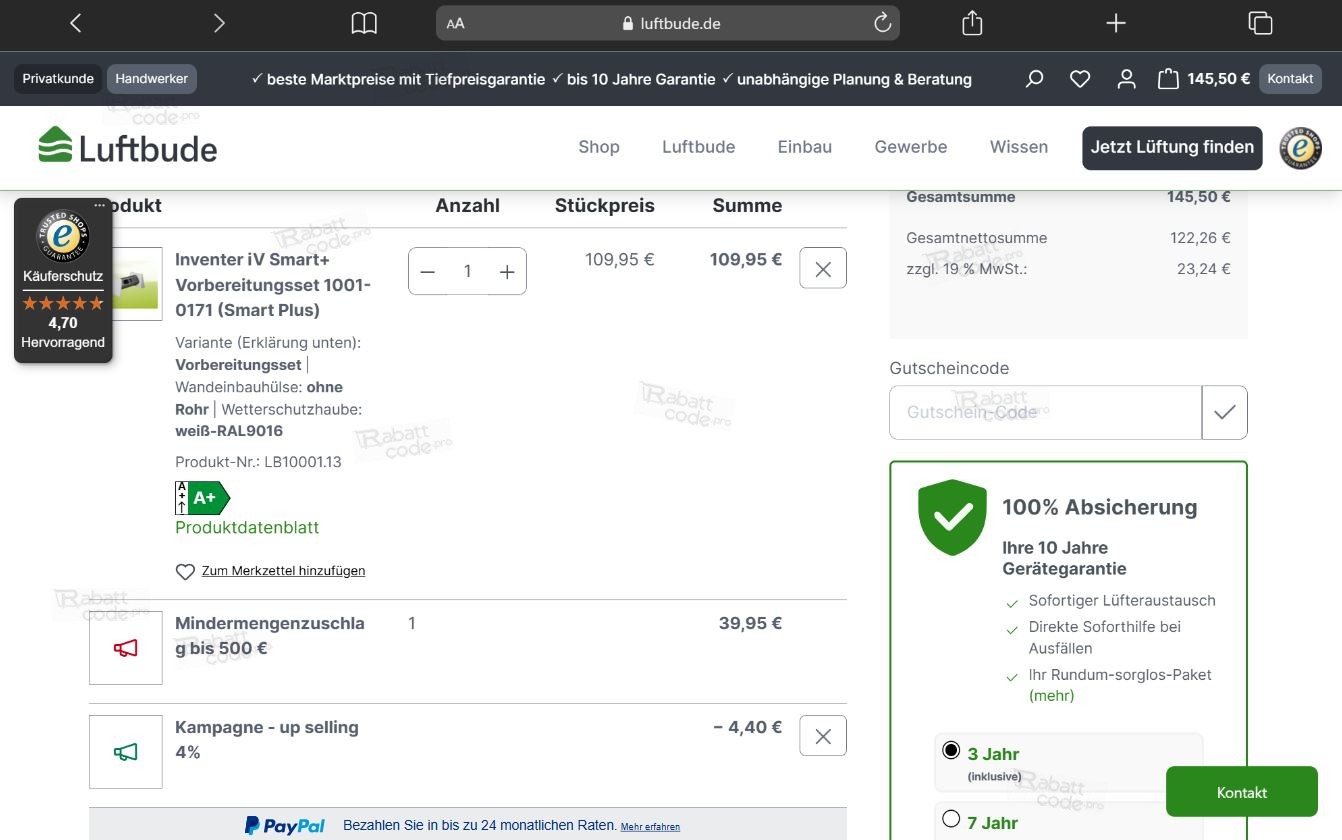The width and height of the screenshot is (1342, 840).
Task: Open the Shop navigation menu
Action: pyautogui.click(x=599, y=147)
